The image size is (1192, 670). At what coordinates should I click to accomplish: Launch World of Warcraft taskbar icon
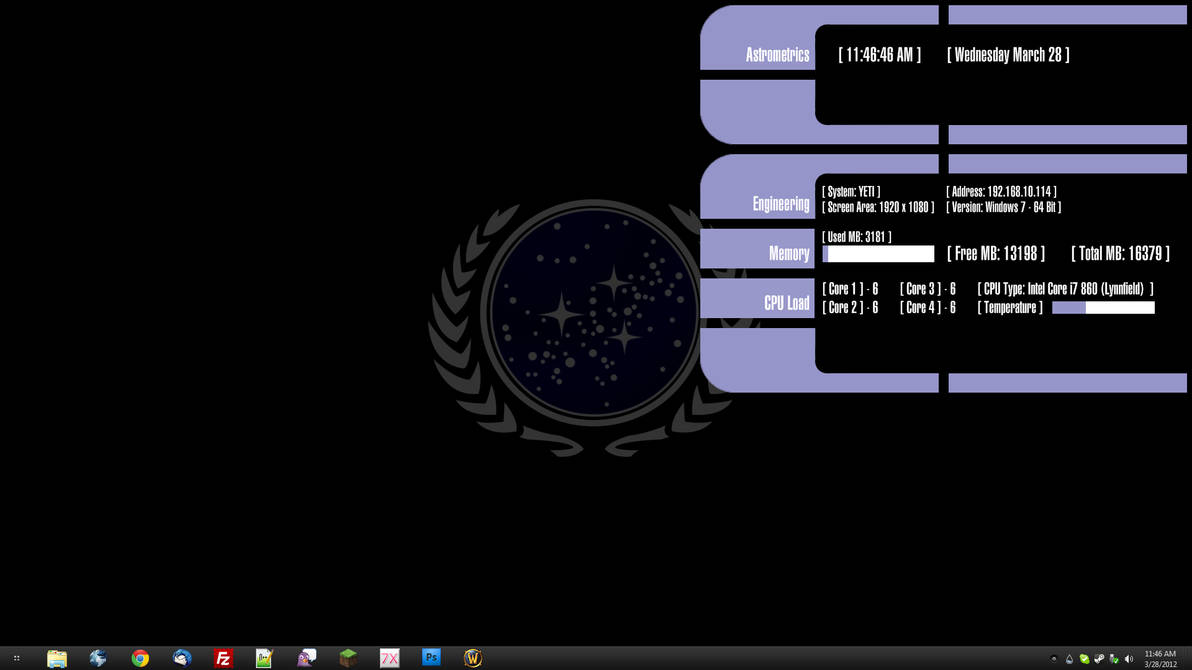[473, 658]
